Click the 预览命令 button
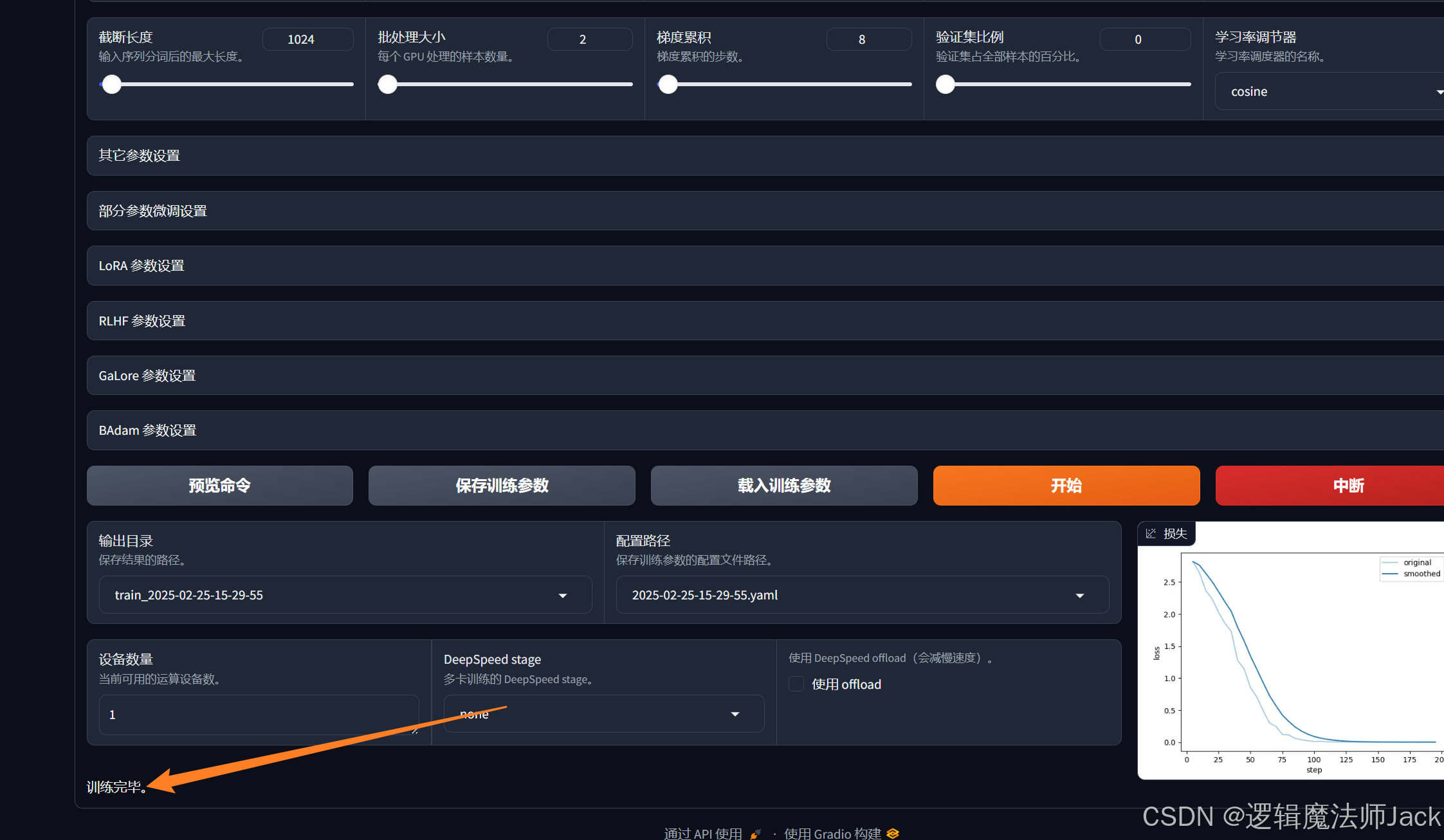The height and width of the screenshot is (840, 1444). (x=219, y=486)
